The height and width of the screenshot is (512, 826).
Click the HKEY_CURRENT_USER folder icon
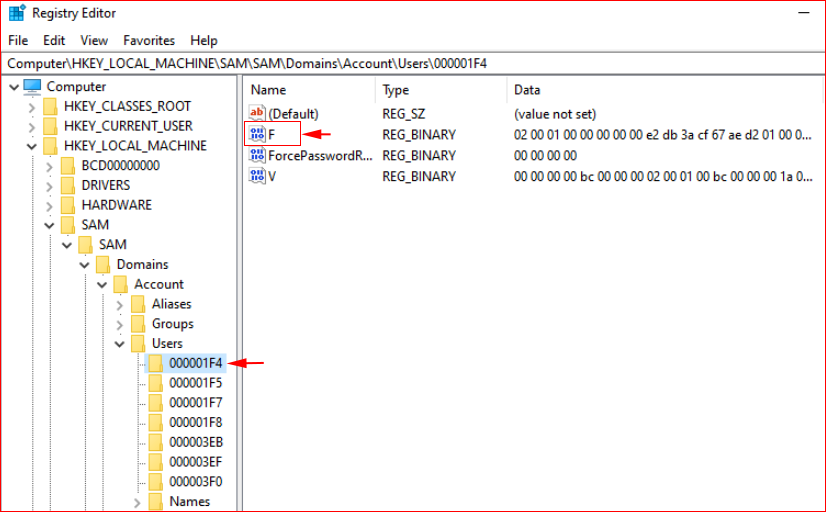[x=50, y=126]
